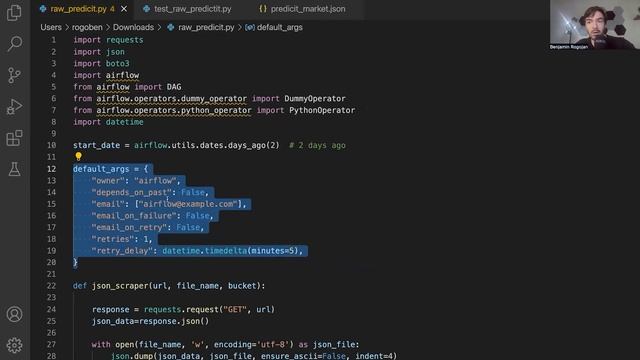Click 'datetime.timedelta' on line 19
The height and width of the screenshot is (360, 640).
pyautogui.click(x=204, y=251)
